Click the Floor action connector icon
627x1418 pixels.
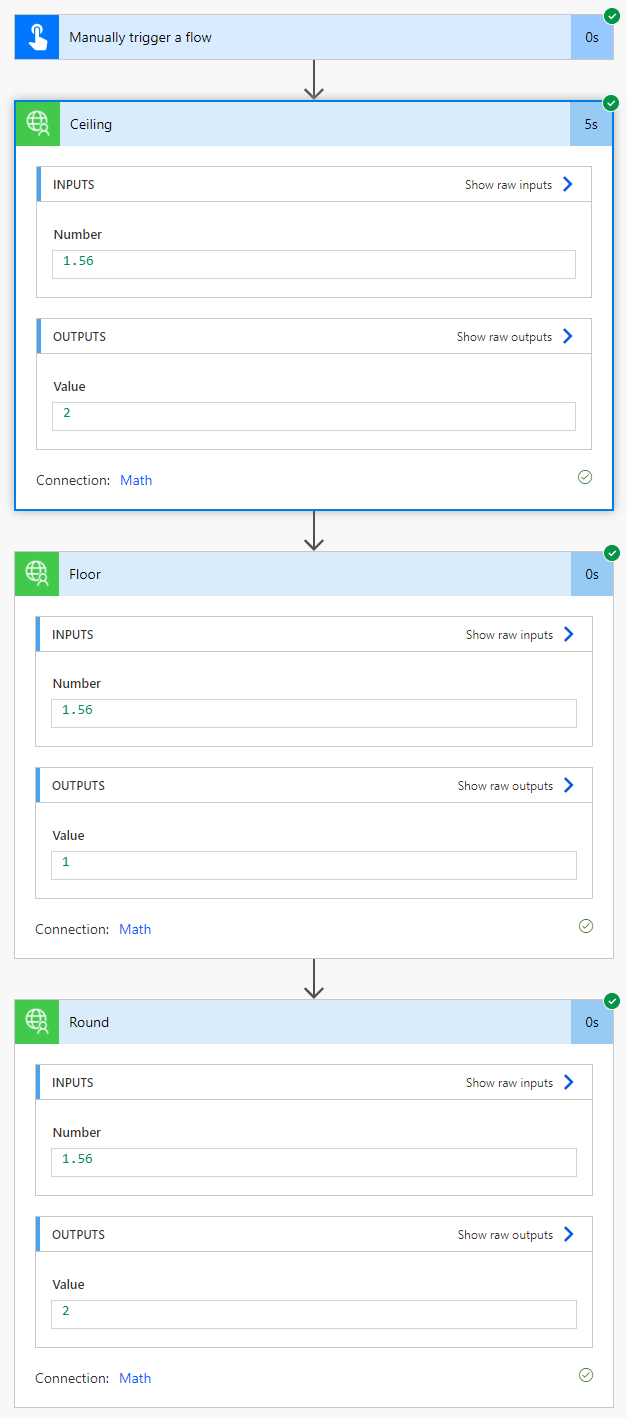(37, 574)
